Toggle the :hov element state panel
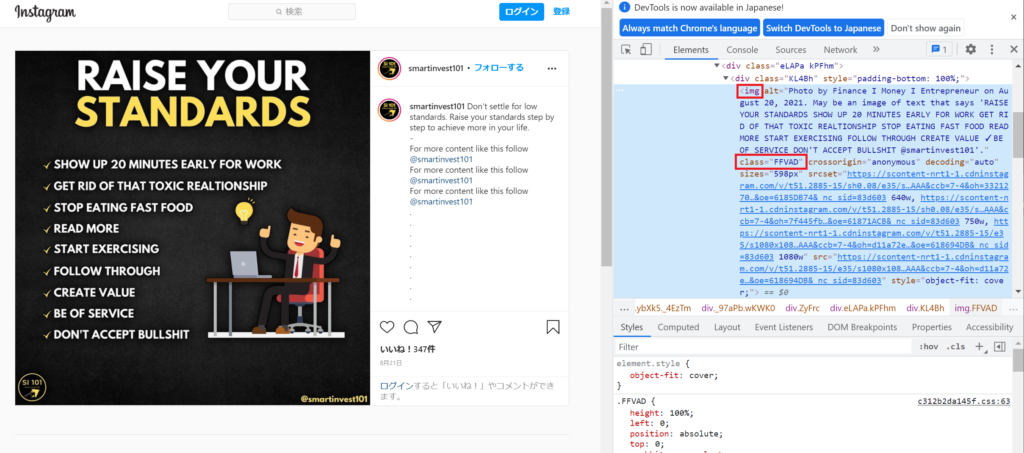Viewport: 1024px width, 453px height. pyautogui.click(x=927, y=346)
